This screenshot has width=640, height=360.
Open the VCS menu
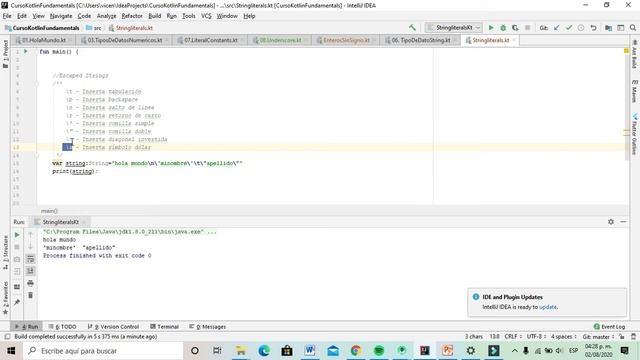click(x=206, y=16)
